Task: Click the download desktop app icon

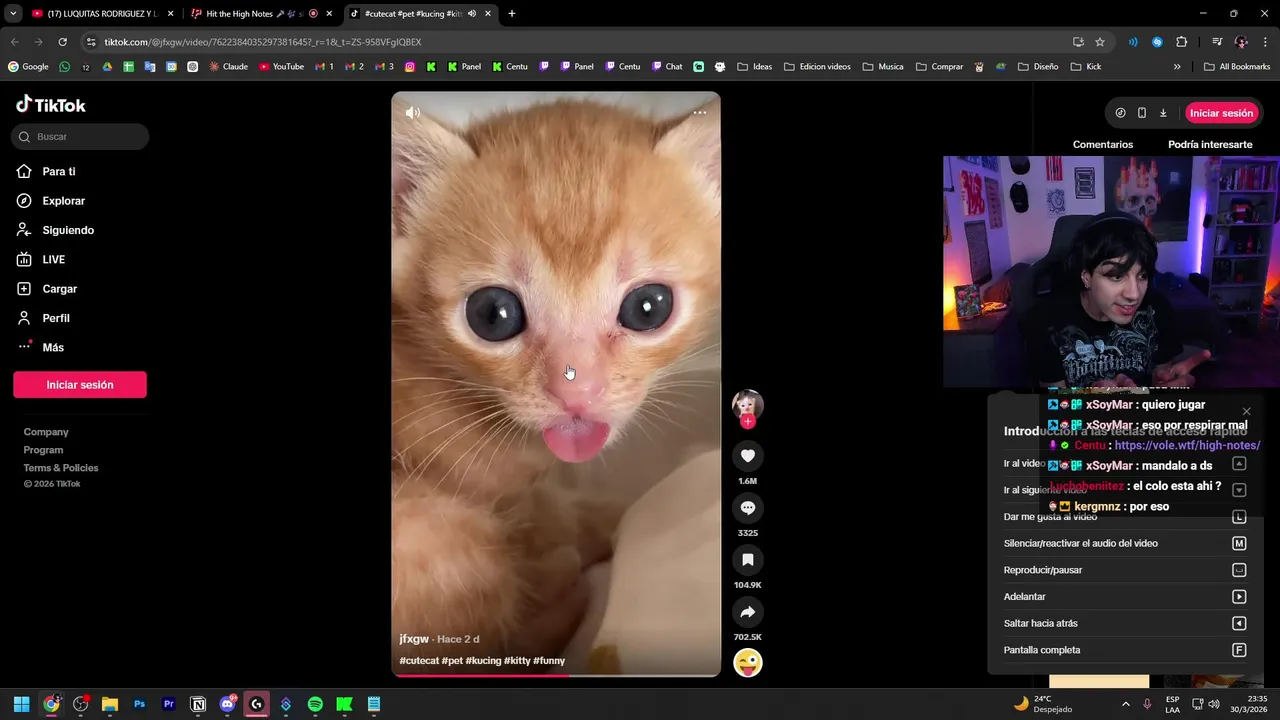Action: point(1163,113)
